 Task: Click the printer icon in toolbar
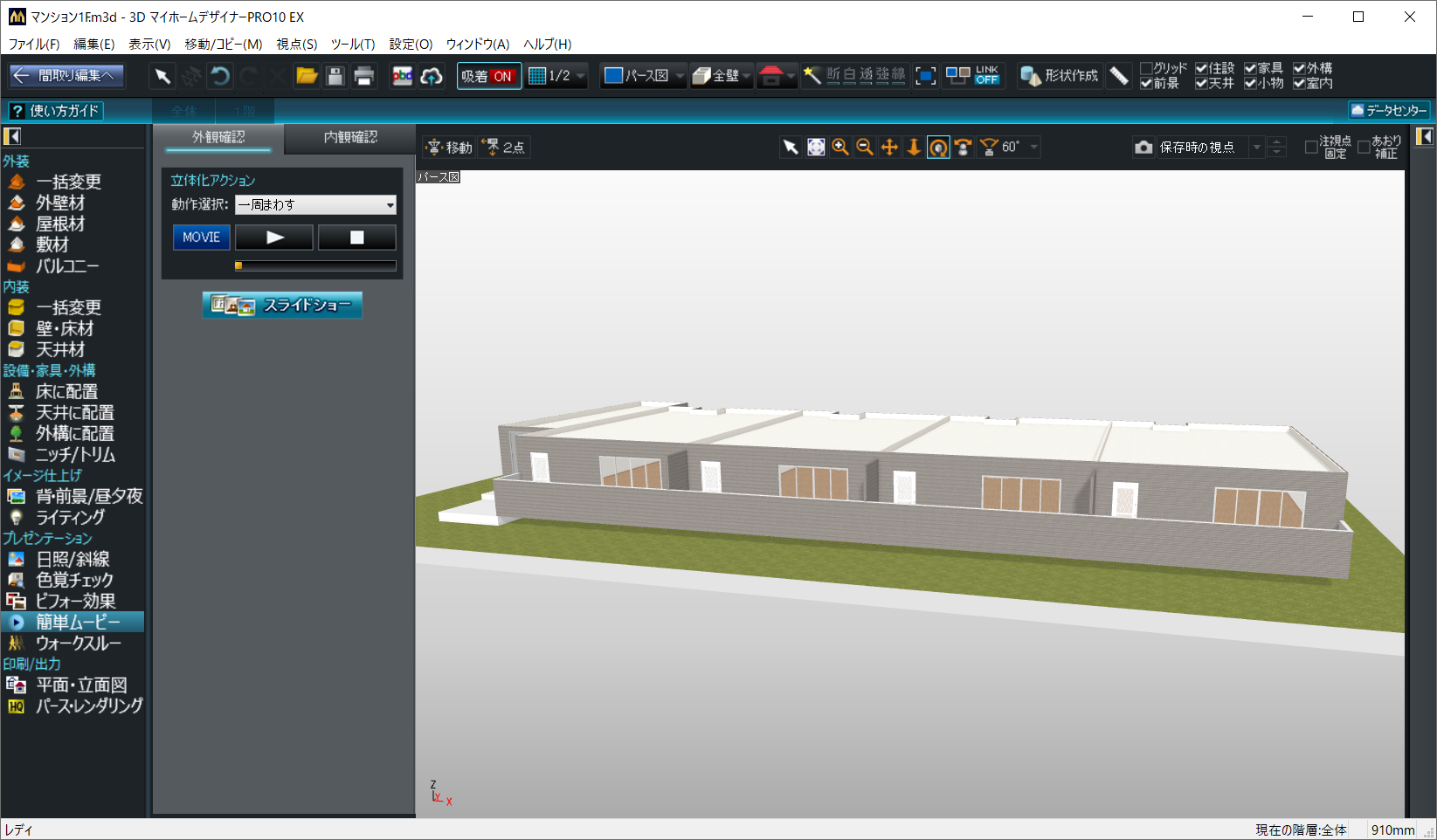(x=364, y=77)
